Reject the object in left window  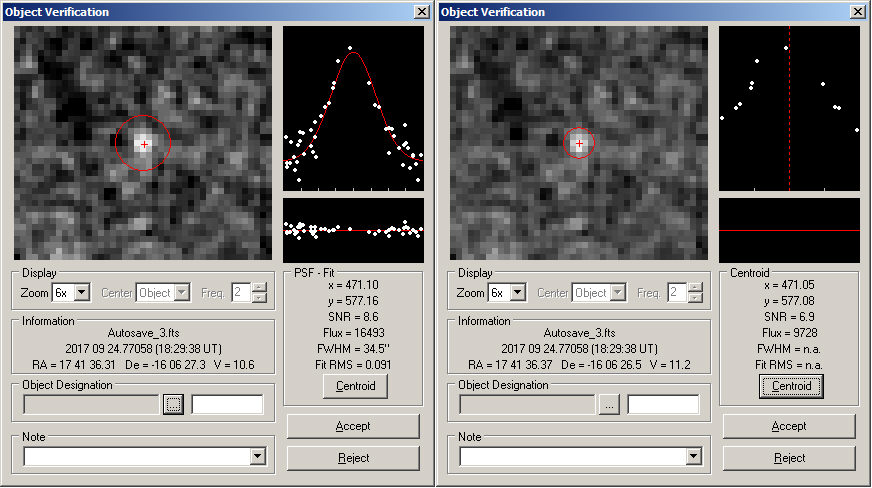[x=353, y=458]
